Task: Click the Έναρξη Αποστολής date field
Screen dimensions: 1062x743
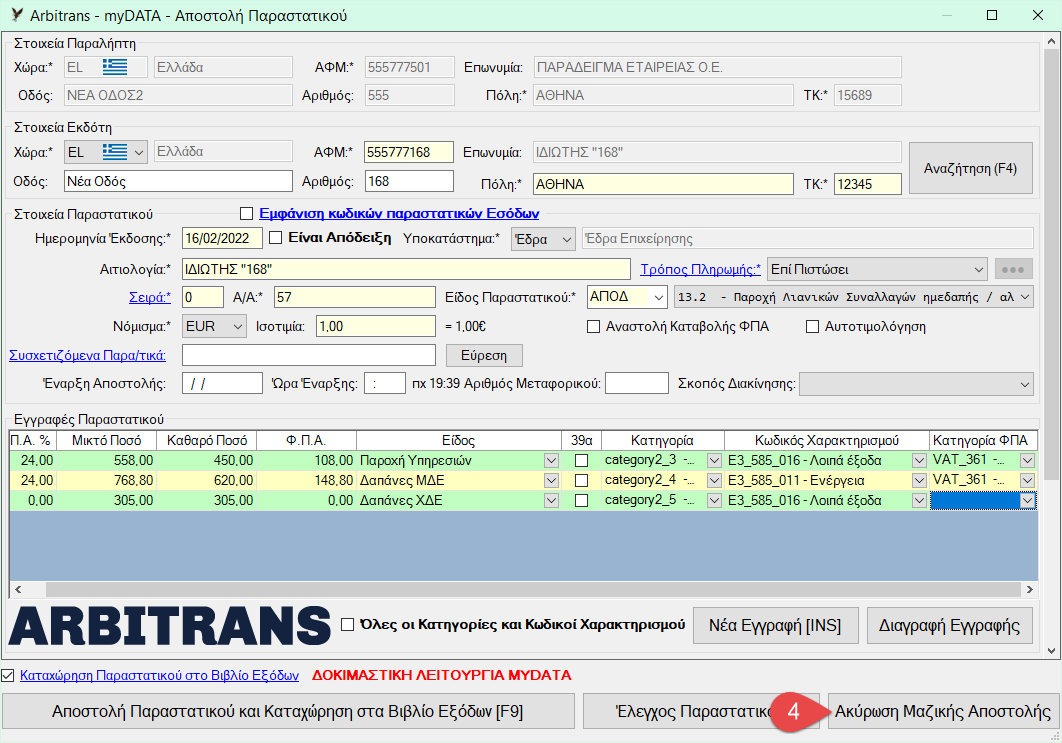Action: (222, 383)
